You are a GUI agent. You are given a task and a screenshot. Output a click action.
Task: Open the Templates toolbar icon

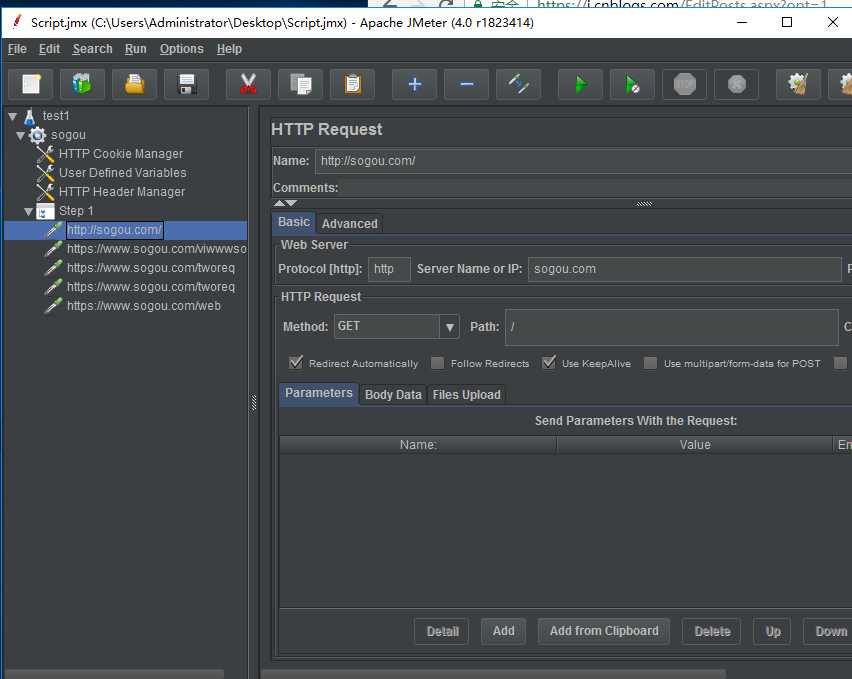tap(82, 84)
